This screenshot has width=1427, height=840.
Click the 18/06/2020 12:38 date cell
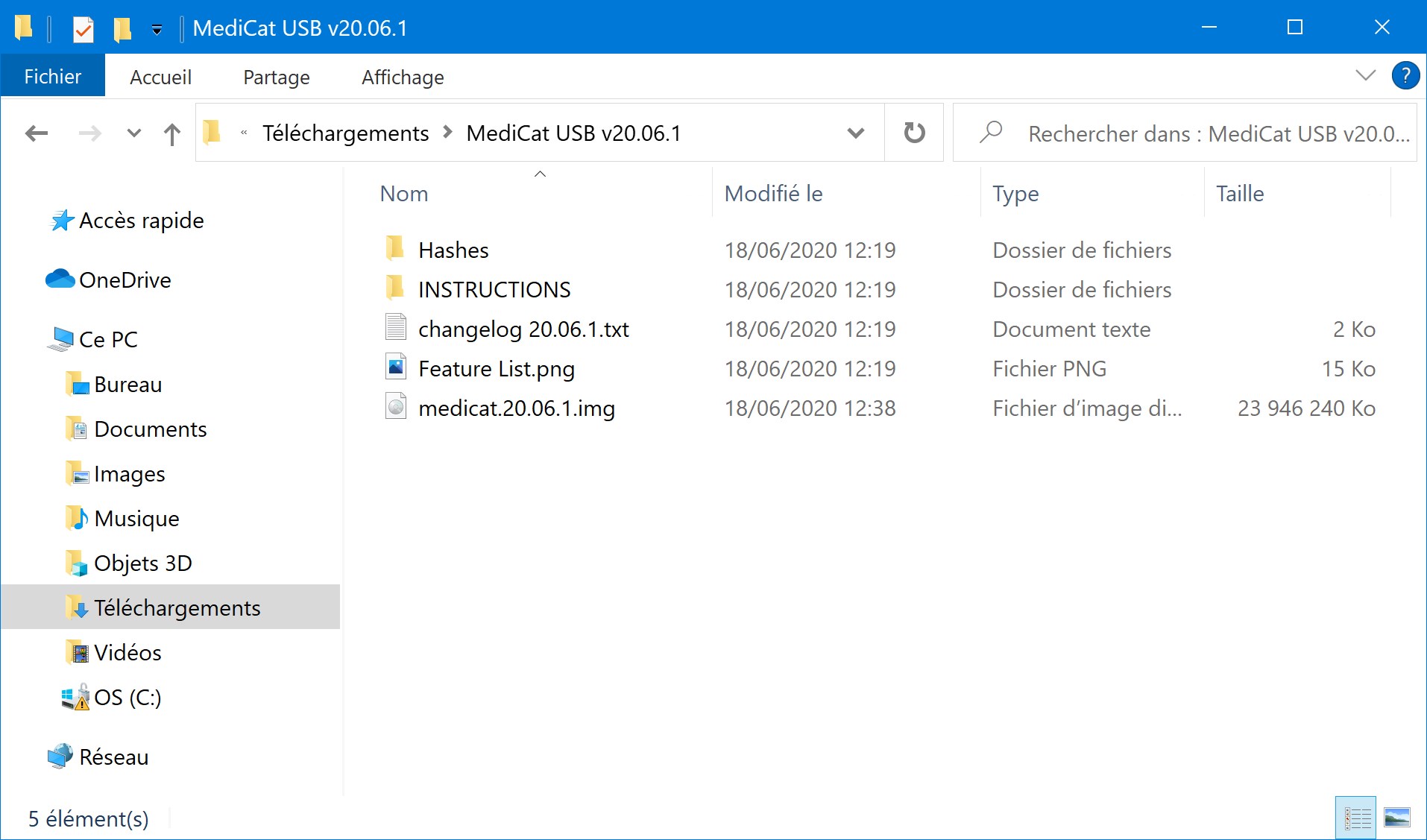(810, 408)
